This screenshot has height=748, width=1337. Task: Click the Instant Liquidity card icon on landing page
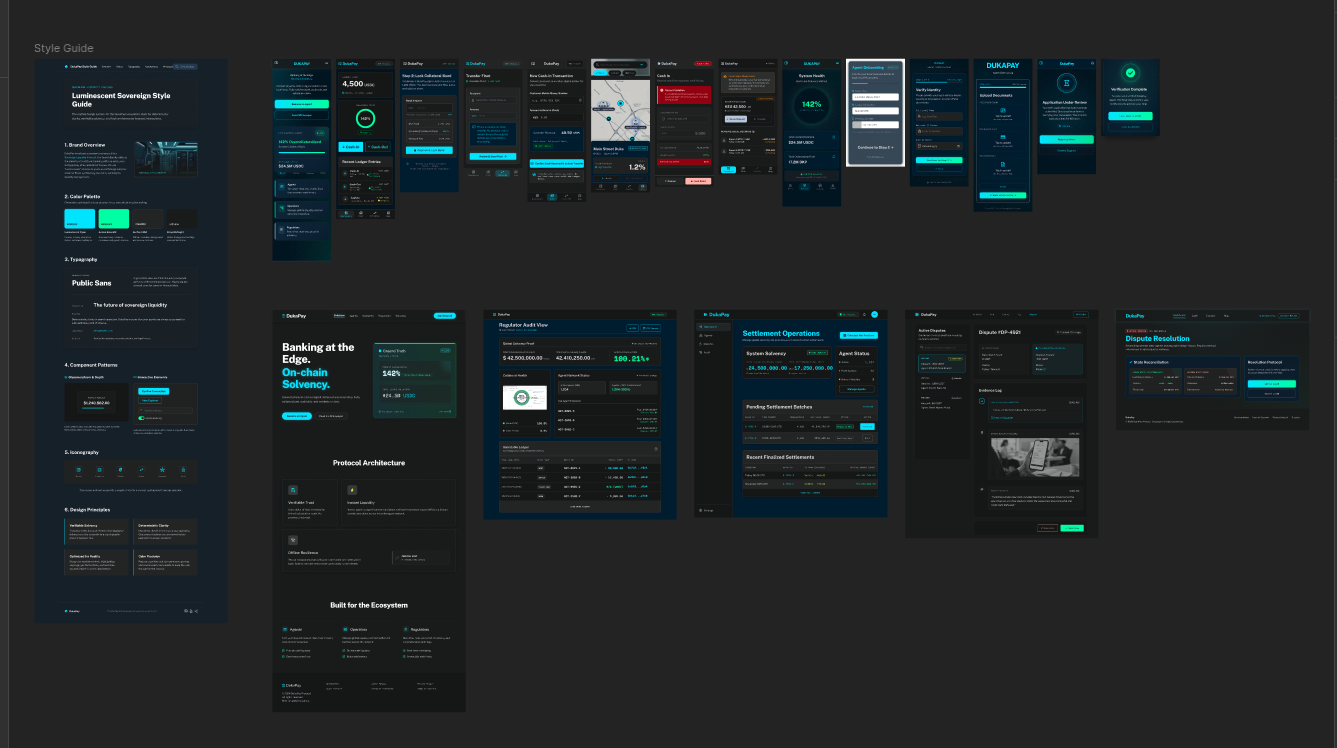tap(352, 490)
